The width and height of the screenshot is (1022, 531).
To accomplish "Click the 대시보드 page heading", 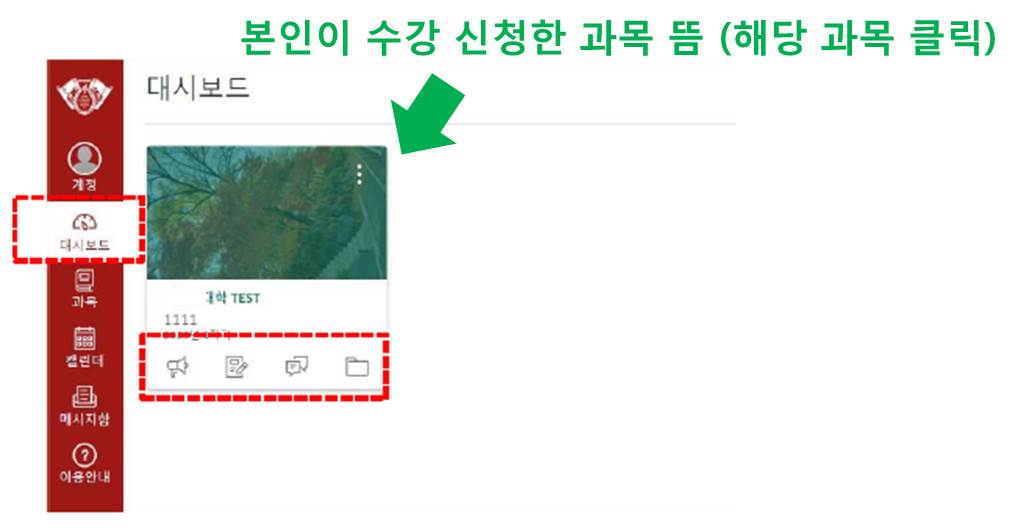I will pyautogui.click(x=197, y=88).
